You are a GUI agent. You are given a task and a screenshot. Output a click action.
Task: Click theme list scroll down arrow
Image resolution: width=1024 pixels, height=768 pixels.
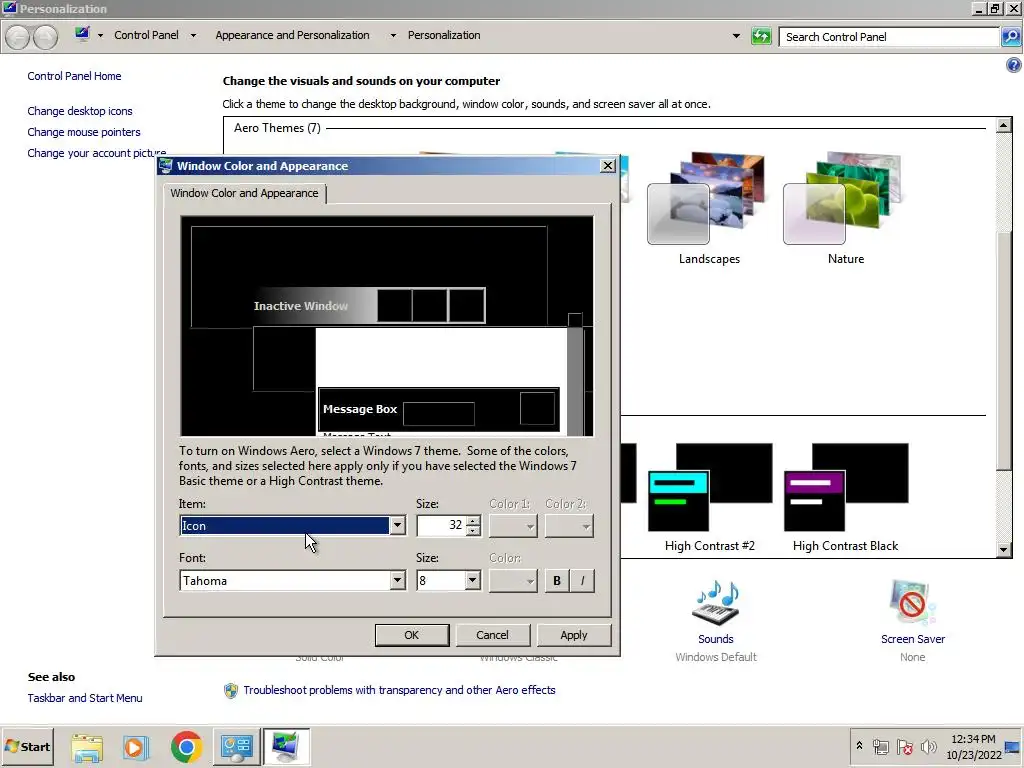pyautogui.click(x=1004, y=550)
